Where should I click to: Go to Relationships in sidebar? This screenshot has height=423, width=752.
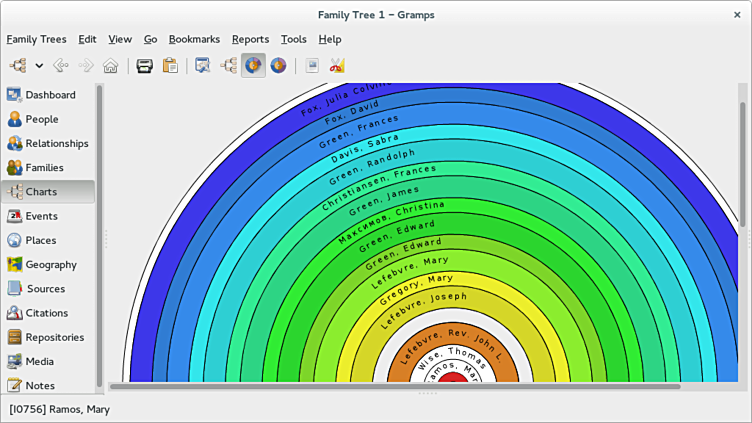tap(56, 143)
